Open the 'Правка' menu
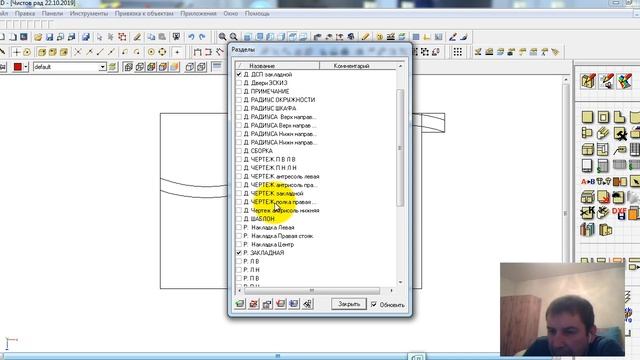640x360 pixels. (25, 13)
